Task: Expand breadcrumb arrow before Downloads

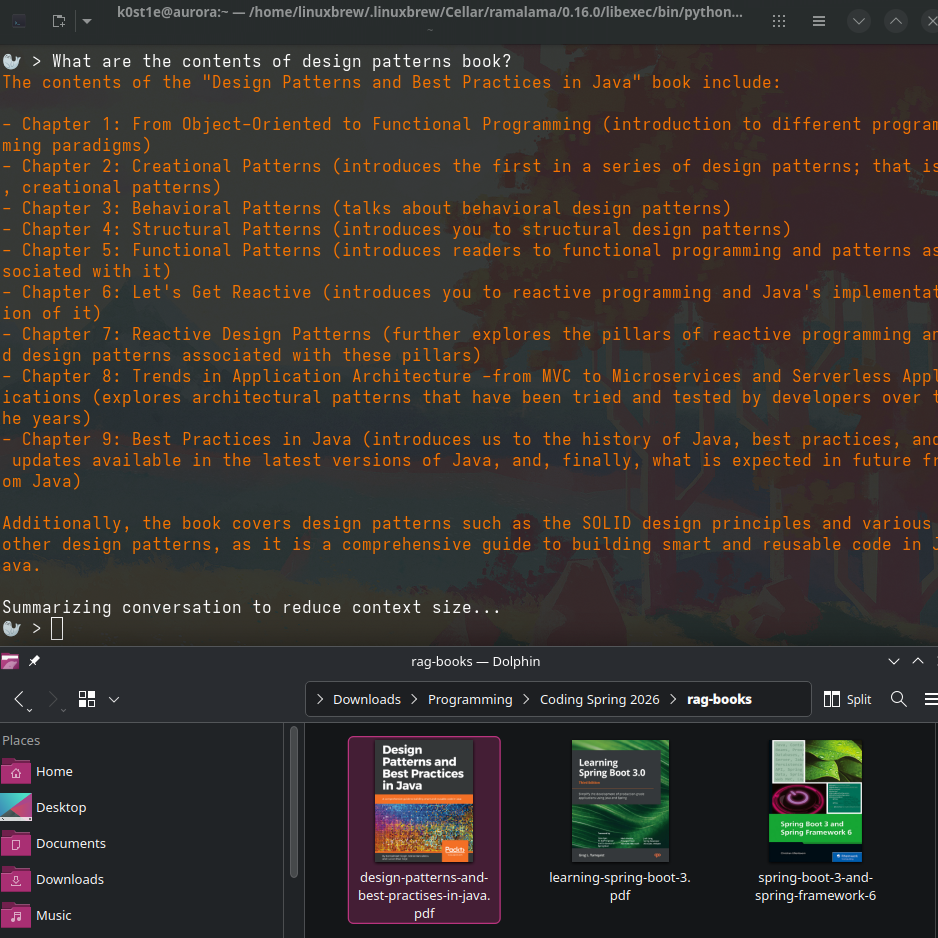Action: [319, 699]
